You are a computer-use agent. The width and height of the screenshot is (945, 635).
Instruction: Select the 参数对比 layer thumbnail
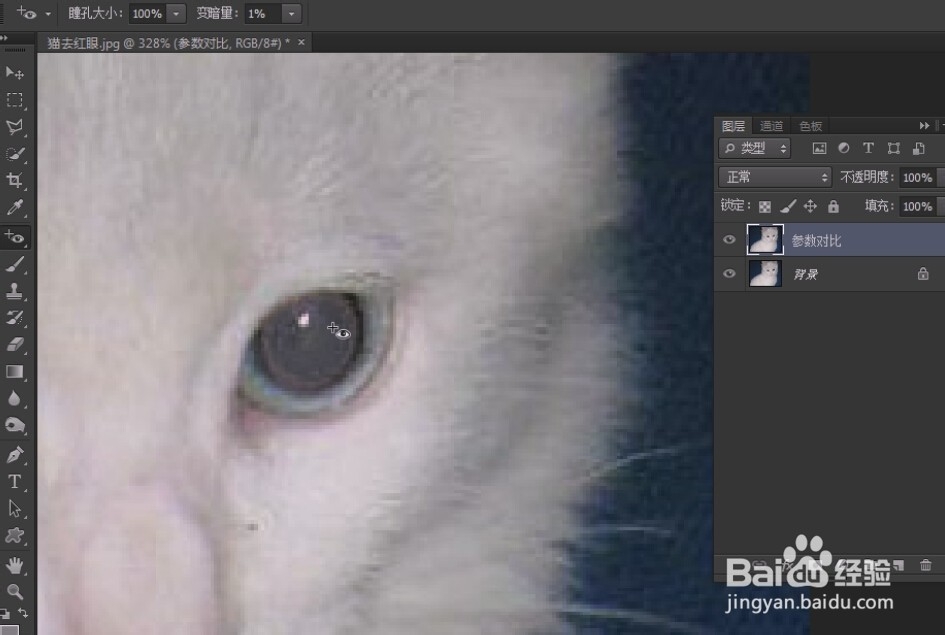point(765,240)
